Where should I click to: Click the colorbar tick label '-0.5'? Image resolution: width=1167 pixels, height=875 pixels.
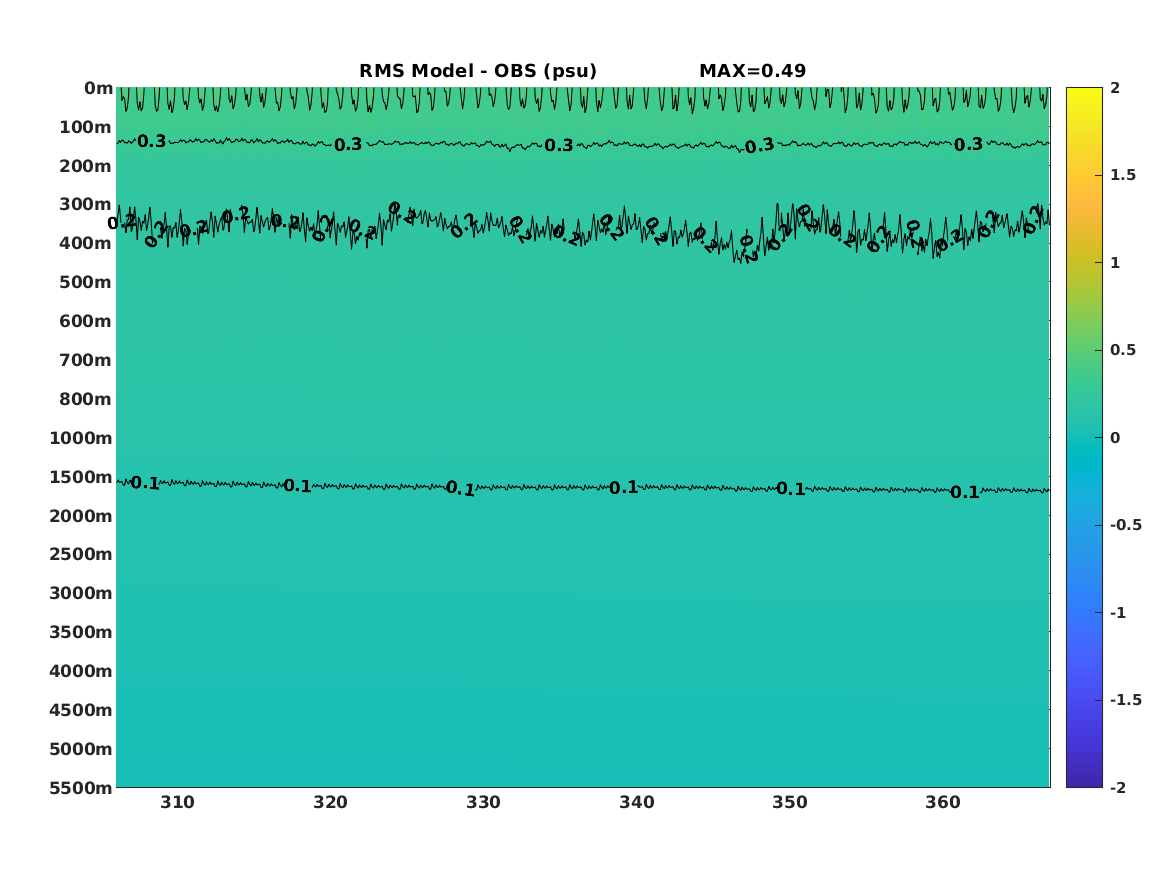(x=1126, y=525)
